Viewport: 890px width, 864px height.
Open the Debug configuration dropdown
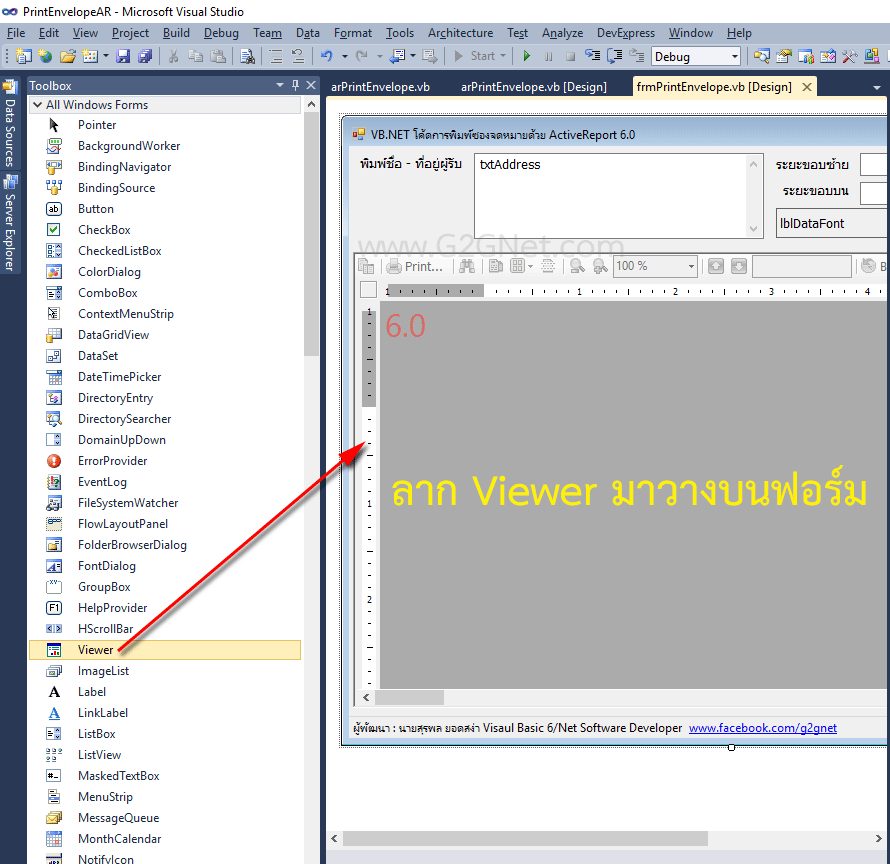[x=734, y=57]
